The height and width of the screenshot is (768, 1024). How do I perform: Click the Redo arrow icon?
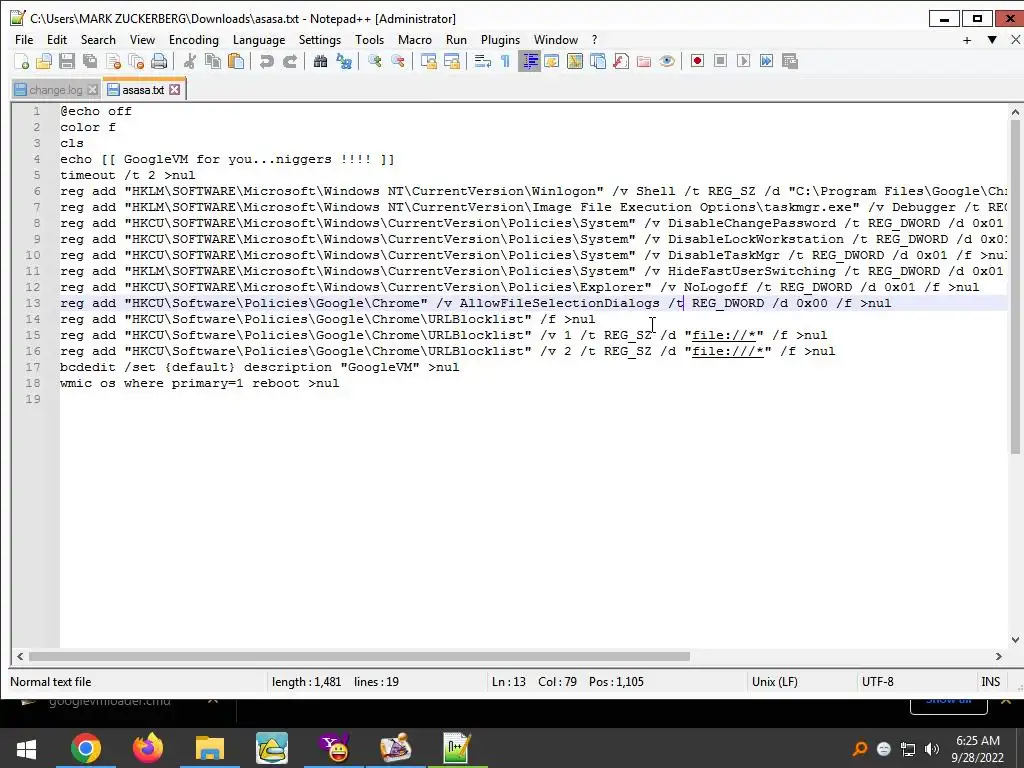(290, 61)
